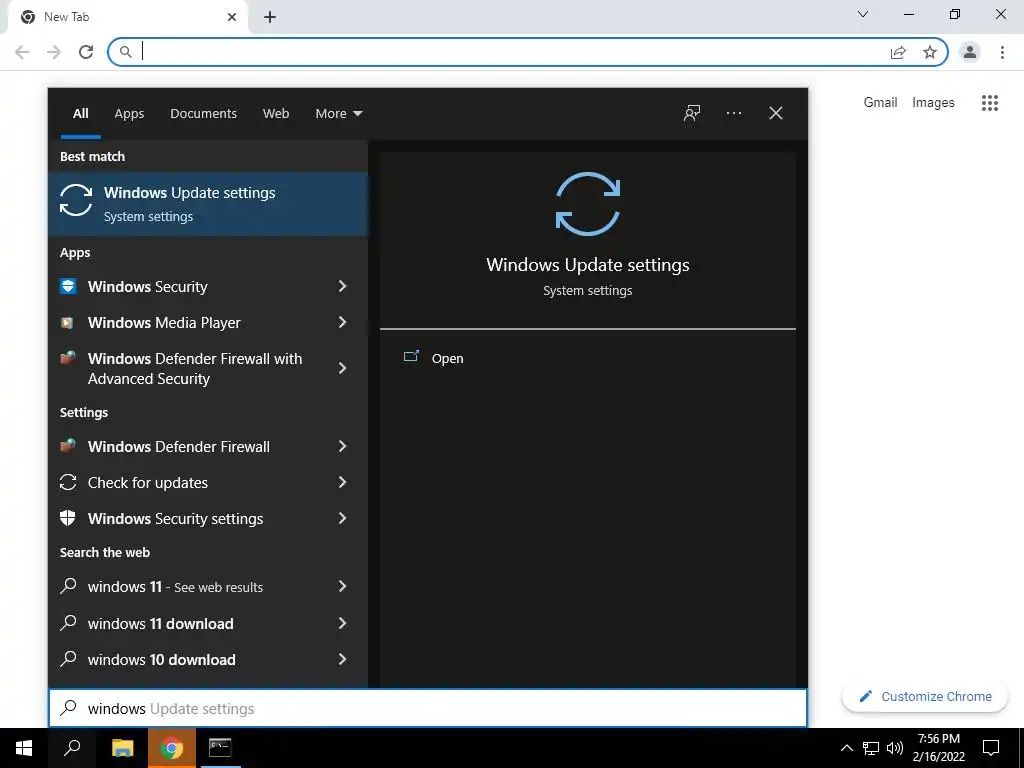Select Windows Update settings best match
The height and width of the screenshot is (768, 1024).
point(208,204)
